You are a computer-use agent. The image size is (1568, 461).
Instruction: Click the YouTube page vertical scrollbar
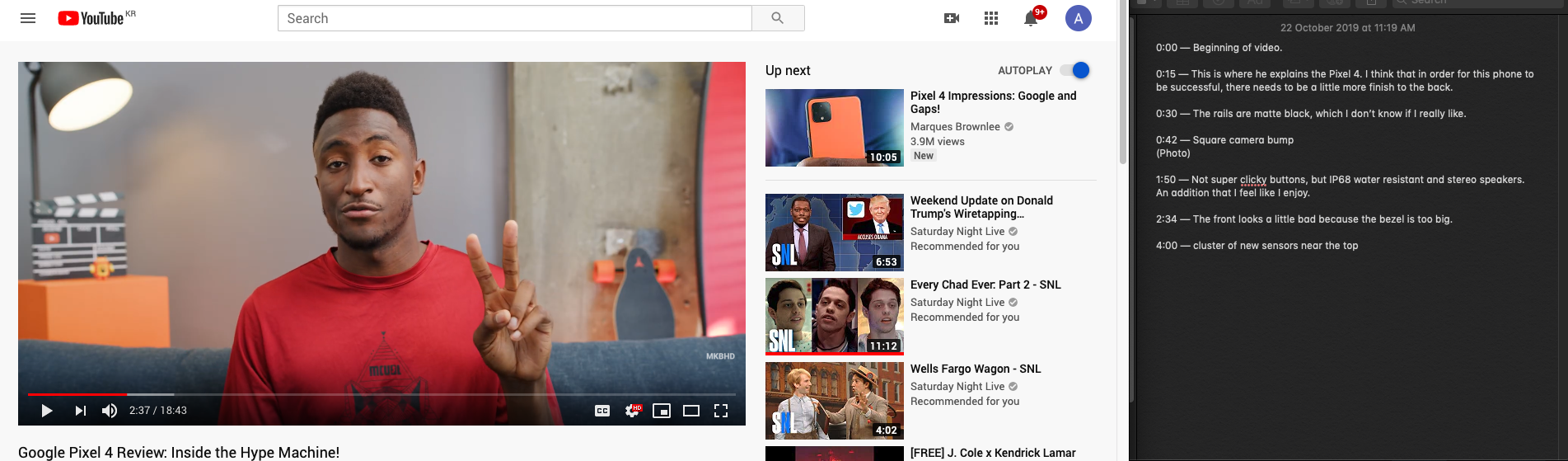click(1122, 82)
